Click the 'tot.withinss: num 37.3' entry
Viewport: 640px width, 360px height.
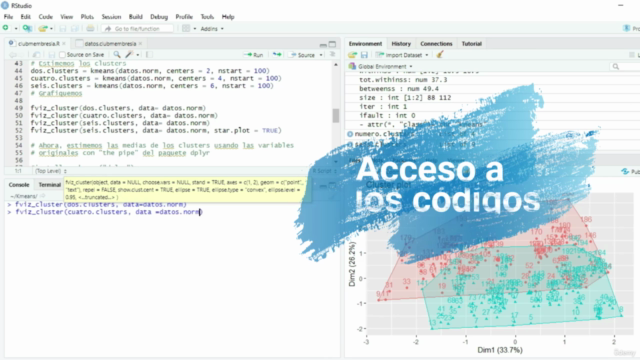[403, 80]
